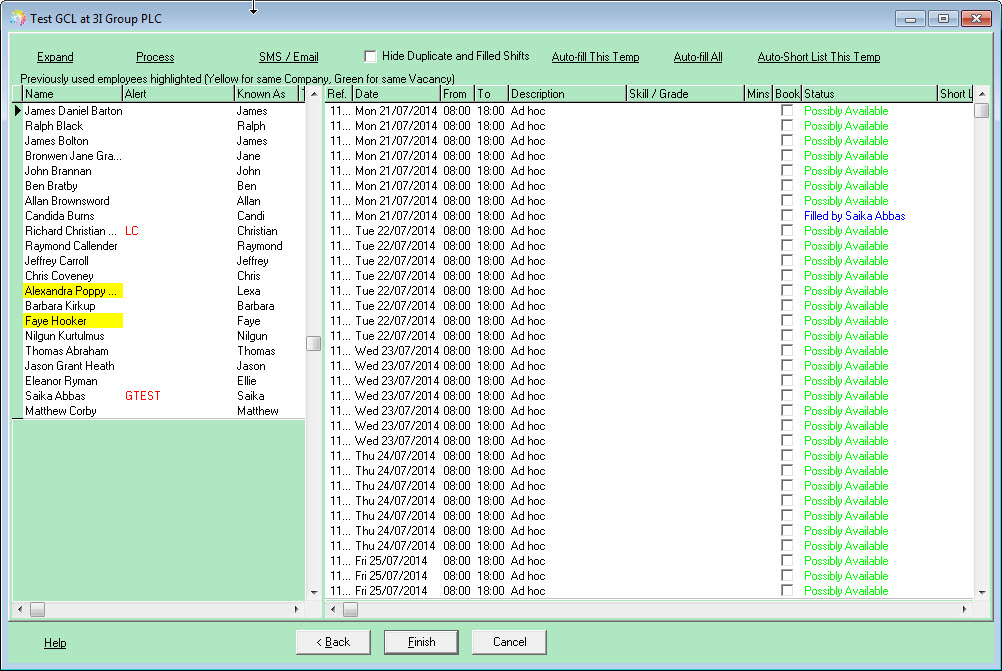
Task: Click shifts grid vertical scrollbar thumb
Action: tap(982, 110)
